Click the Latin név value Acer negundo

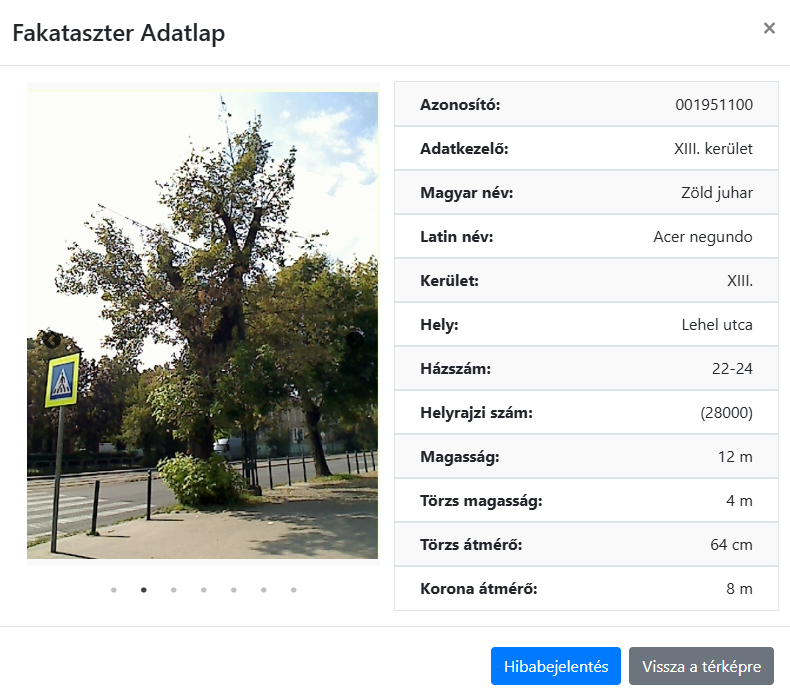[x=702, y=237]
